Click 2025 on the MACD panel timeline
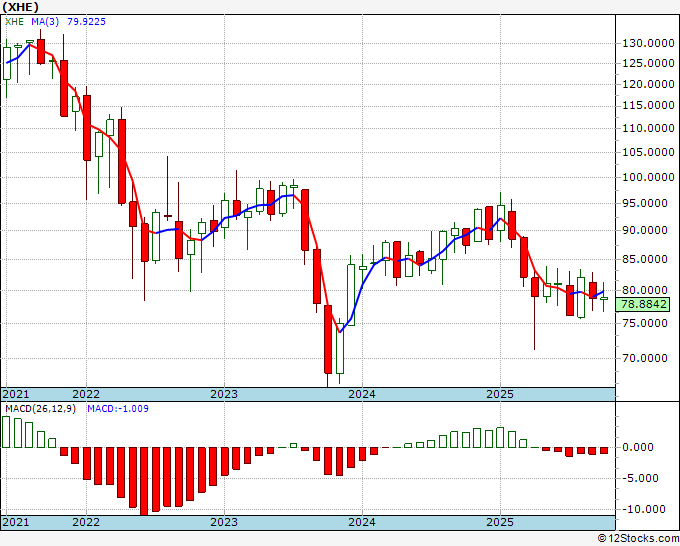This screenshot has height=546, width=680. 500,522
